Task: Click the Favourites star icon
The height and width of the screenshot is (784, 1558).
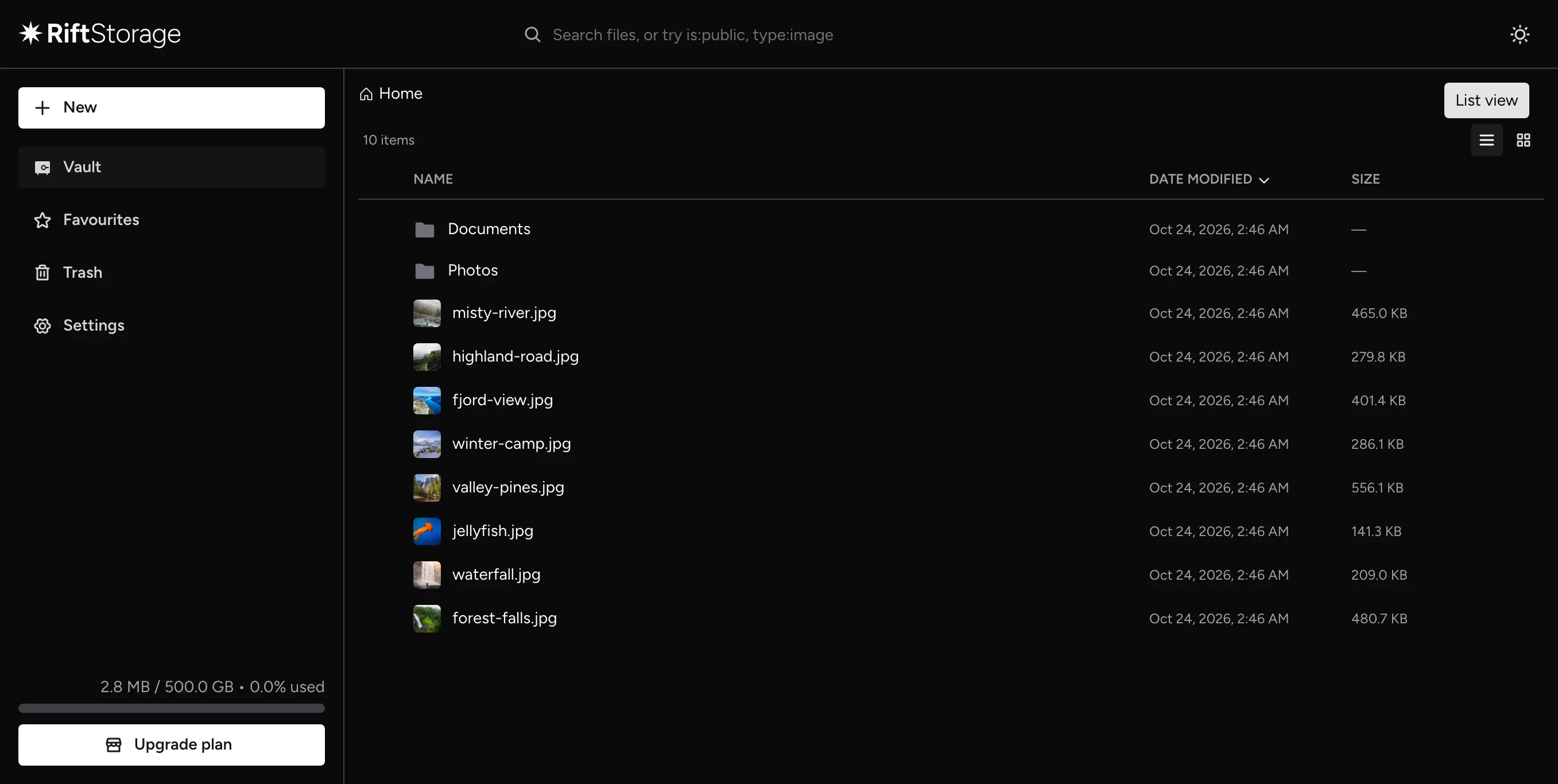Action: pos(42,220)
